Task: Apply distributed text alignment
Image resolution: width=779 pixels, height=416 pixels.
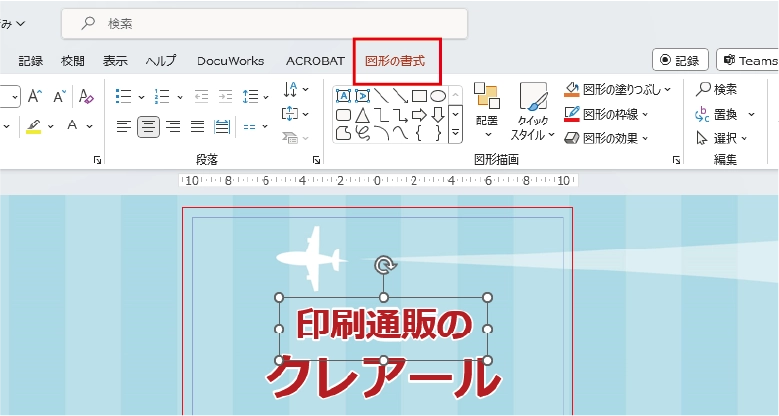Action: [222, 127]
